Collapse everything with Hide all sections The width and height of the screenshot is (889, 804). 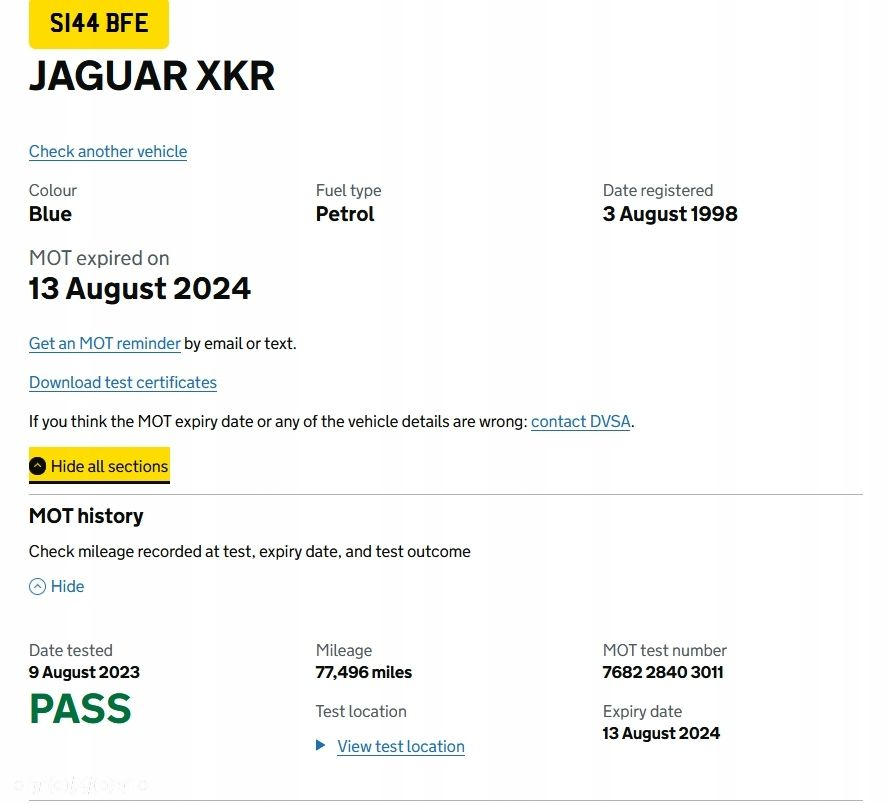pos(99,466)
